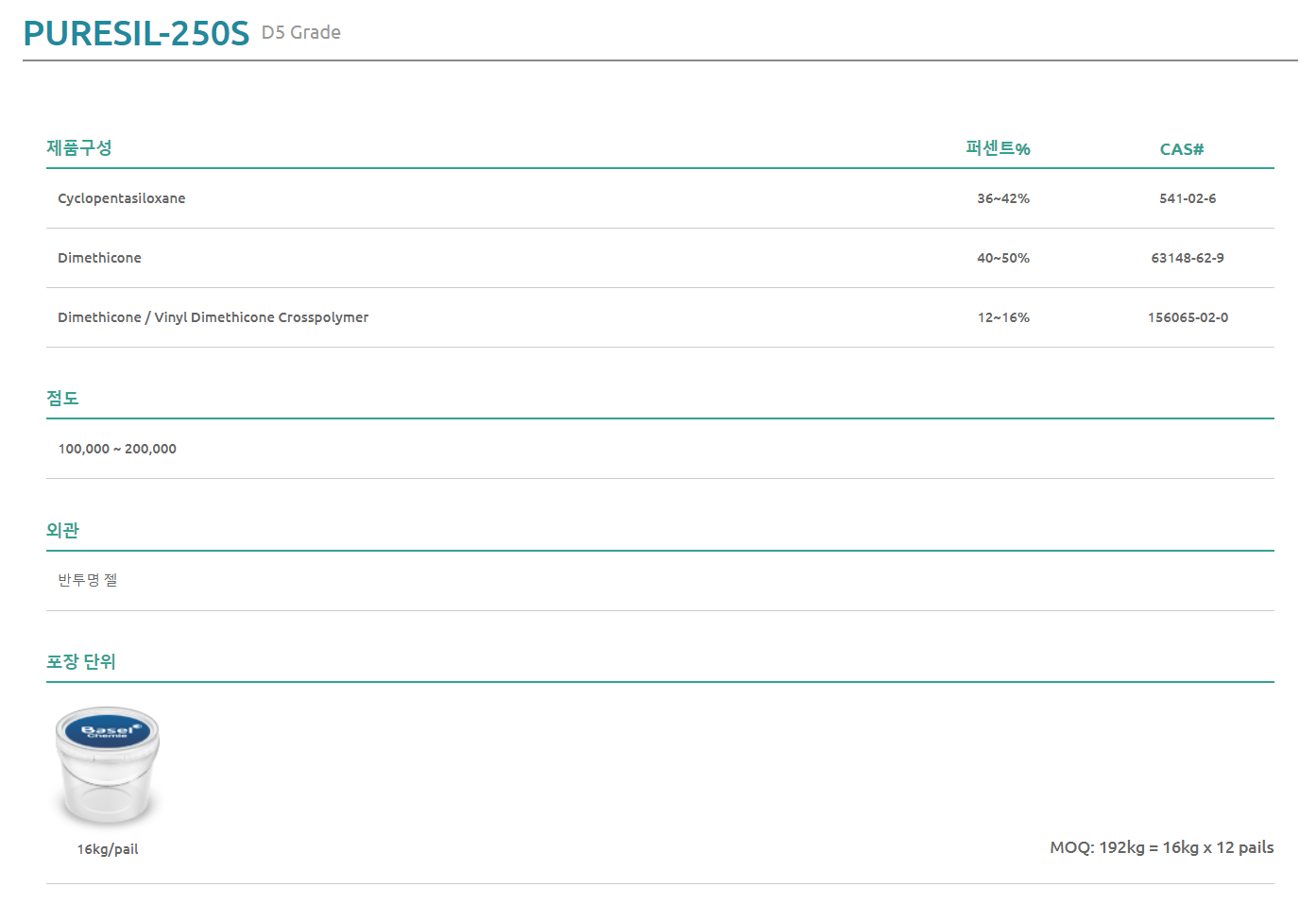Click CAS number 63148-62-9
The image size is (1316, 904).
coord(1188,258)
